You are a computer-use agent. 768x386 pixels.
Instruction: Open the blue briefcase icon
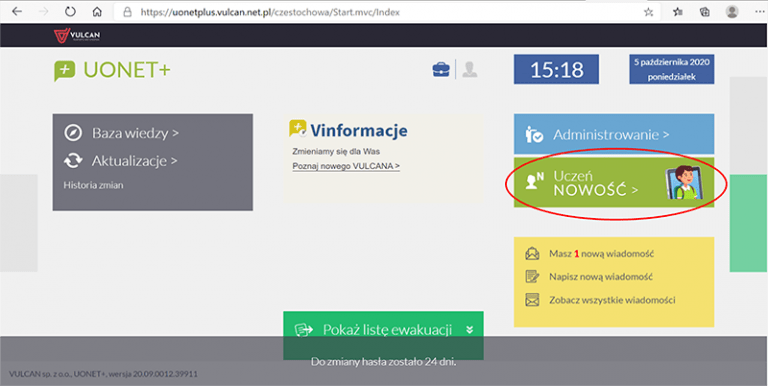pyautogui.click(x=441, y=70)
